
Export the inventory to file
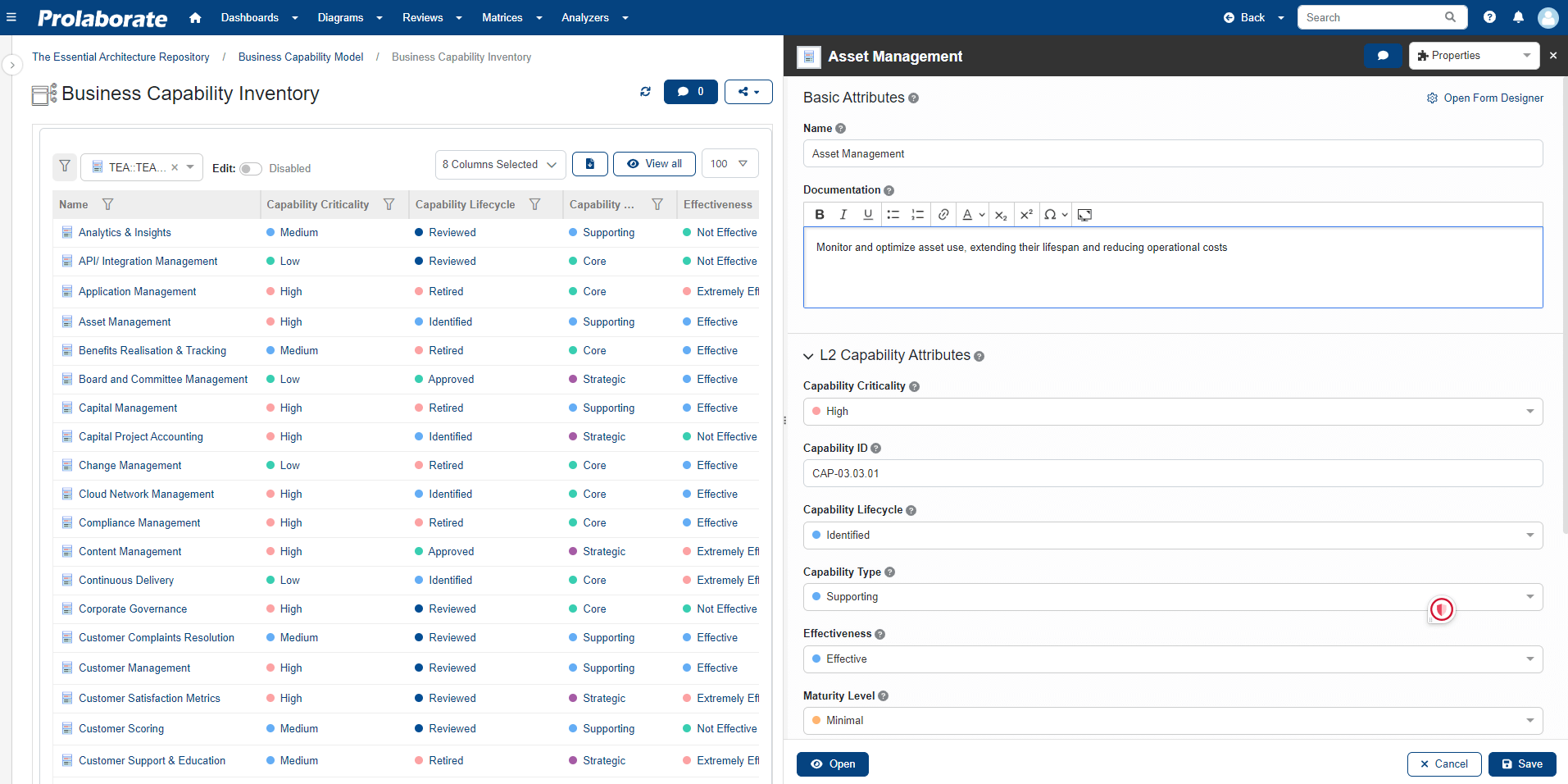point(589,164)
